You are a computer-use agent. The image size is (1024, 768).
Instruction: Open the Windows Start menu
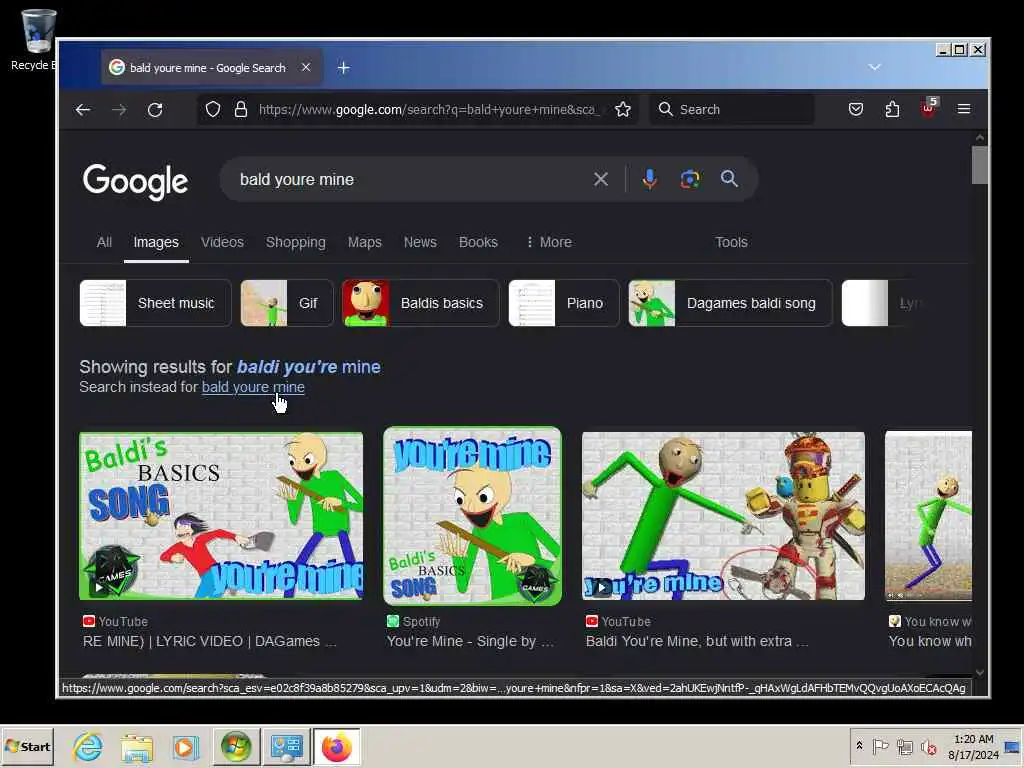(27, 746)
